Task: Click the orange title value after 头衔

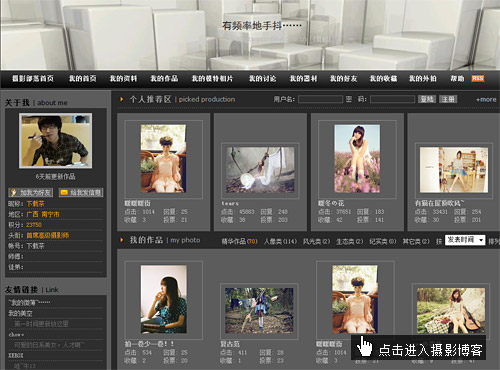Action: (48, 235)
